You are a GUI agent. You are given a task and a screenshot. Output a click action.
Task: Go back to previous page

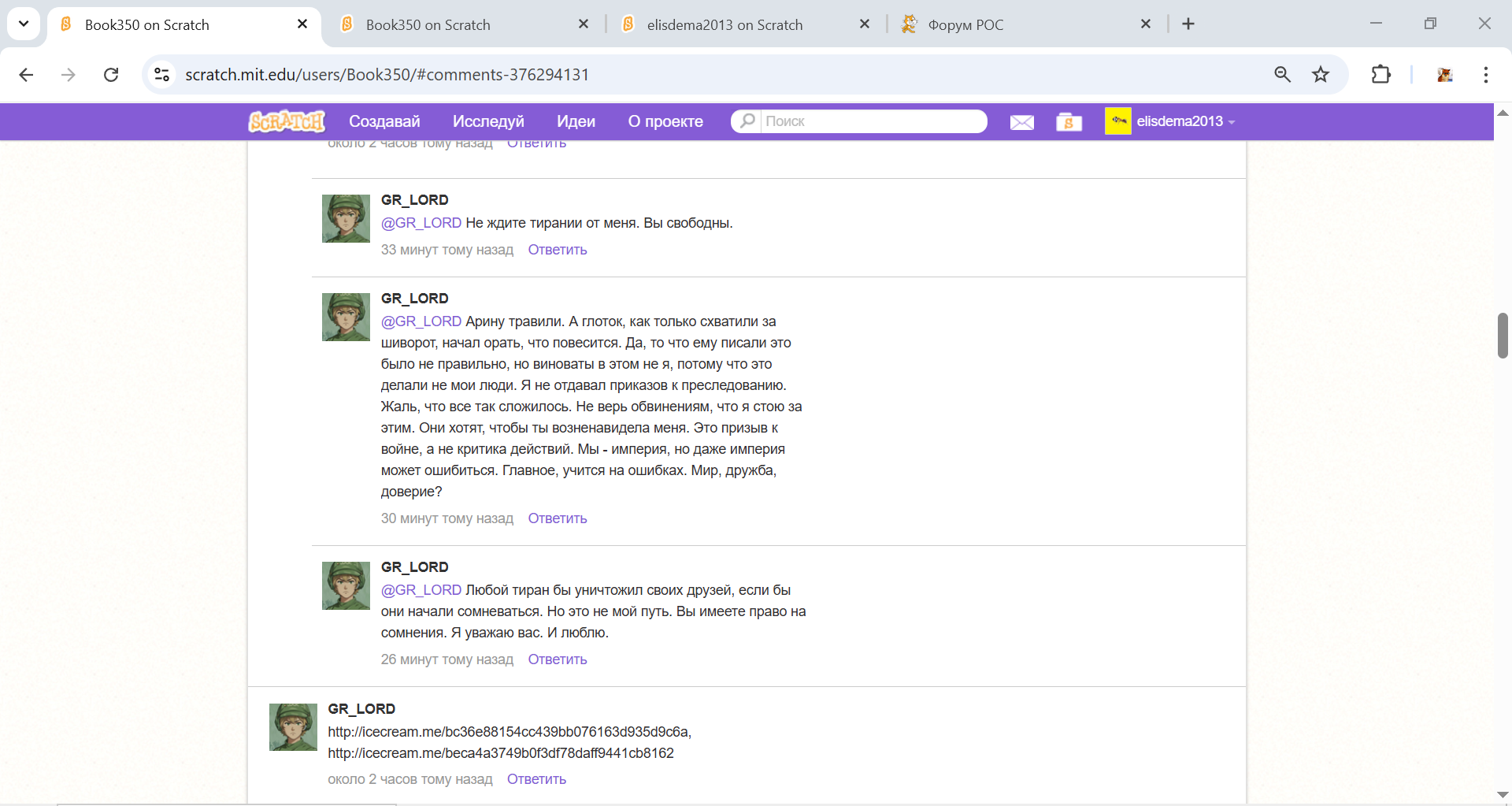click(x=26, y=75)
